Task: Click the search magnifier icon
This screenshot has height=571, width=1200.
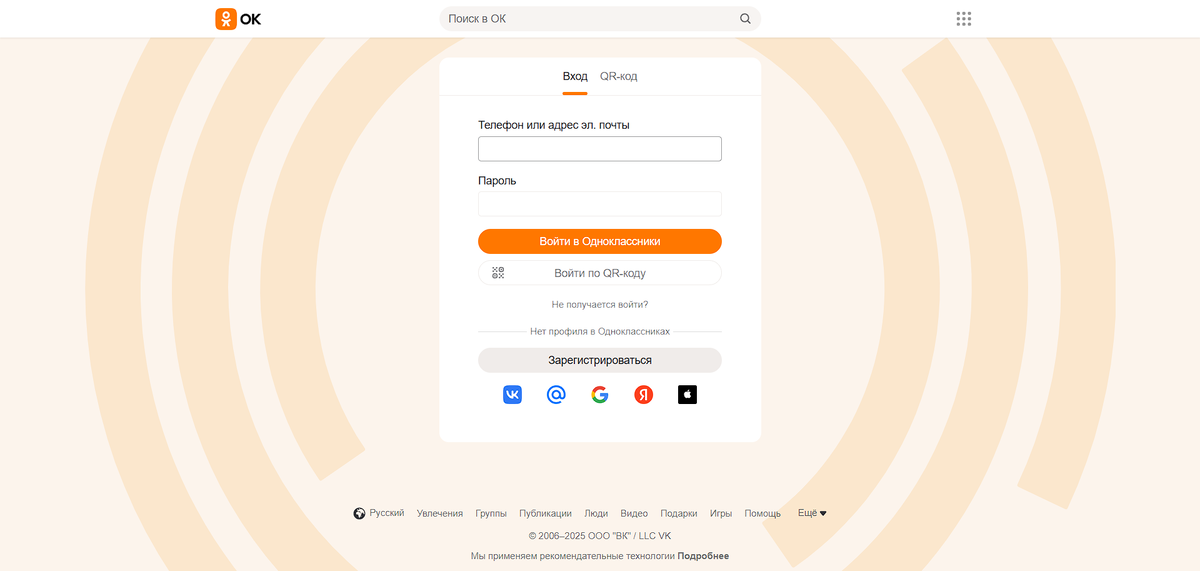Action: (745, 19)
